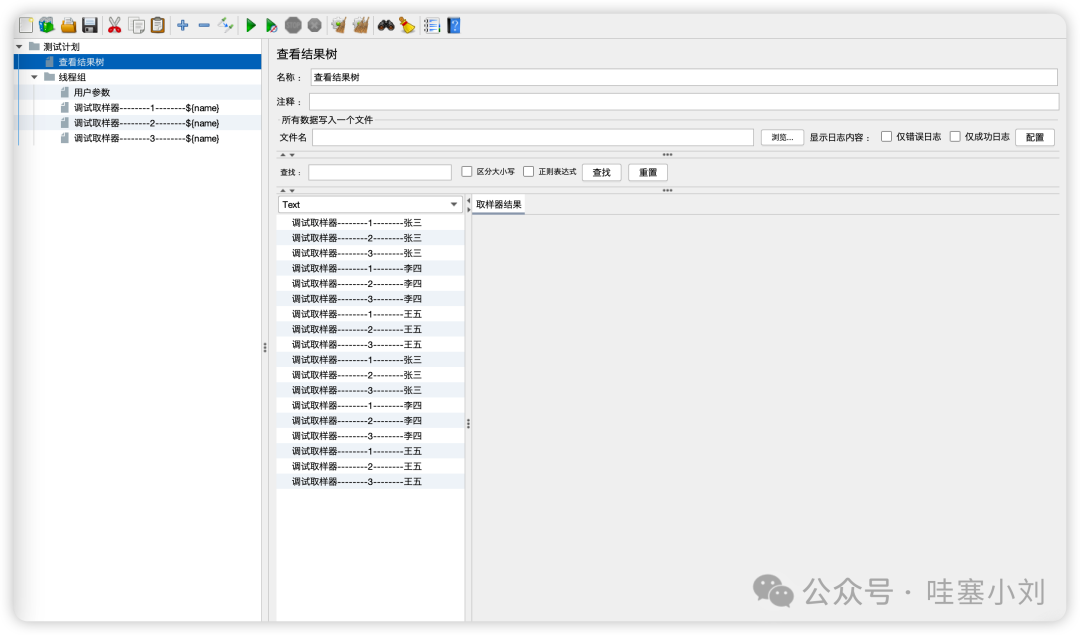Collapse the 线程组 tree node
1080x635 pixels.
point(34,77)
